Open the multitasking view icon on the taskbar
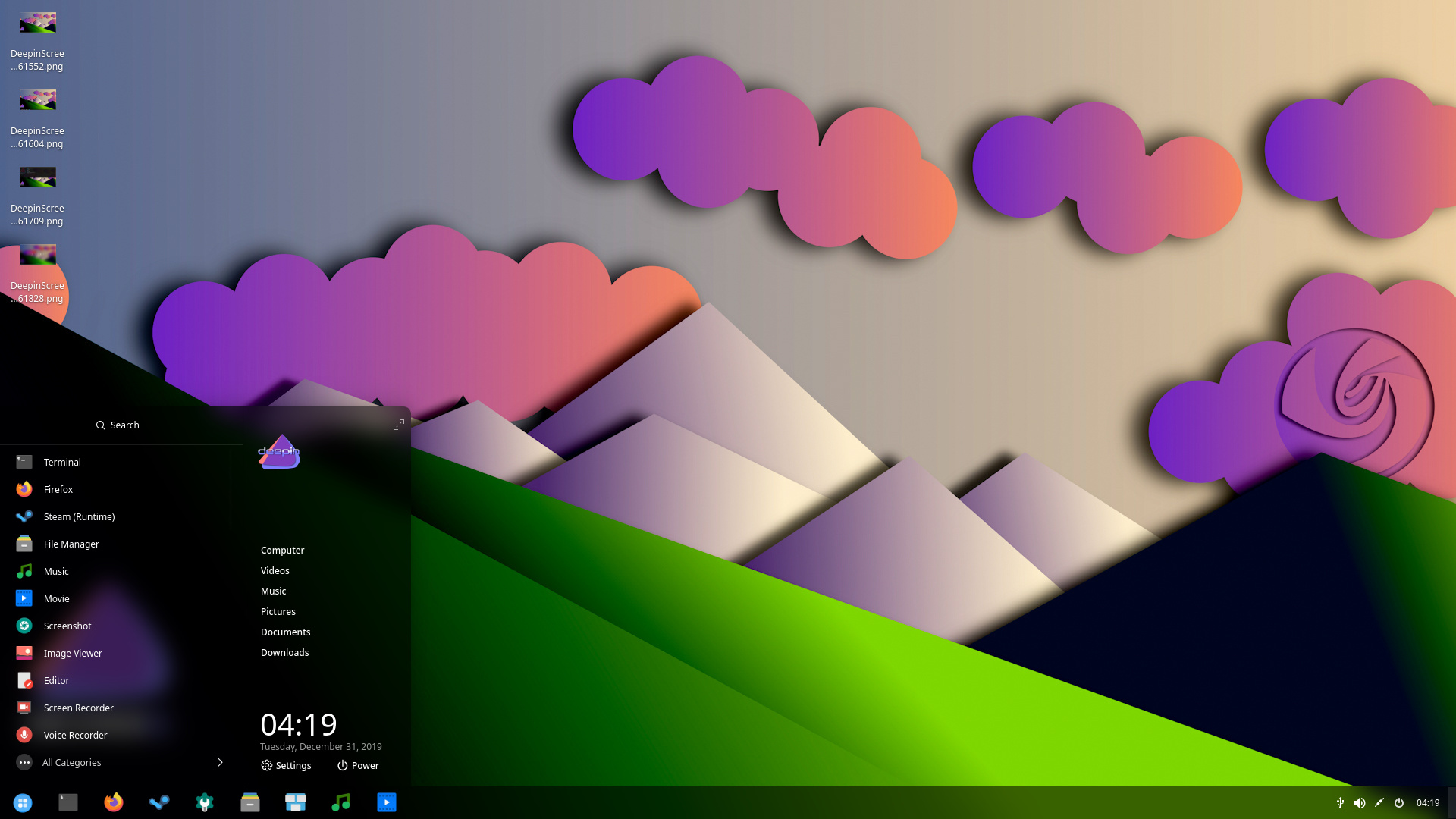The image size is (1456, 819). tap(296, 802)
